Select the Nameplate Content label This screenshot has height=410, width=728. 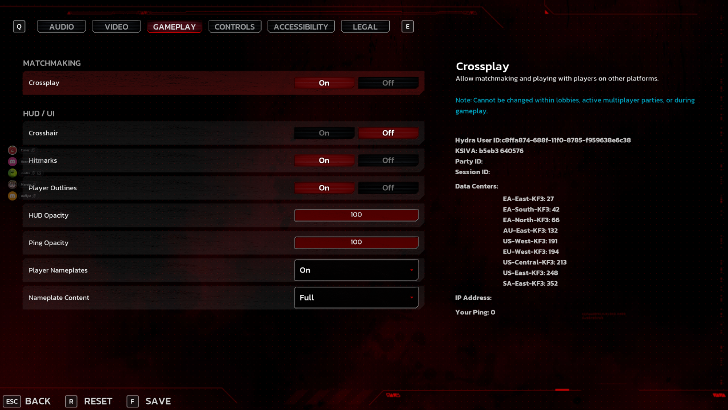click(x=58, y=298)
